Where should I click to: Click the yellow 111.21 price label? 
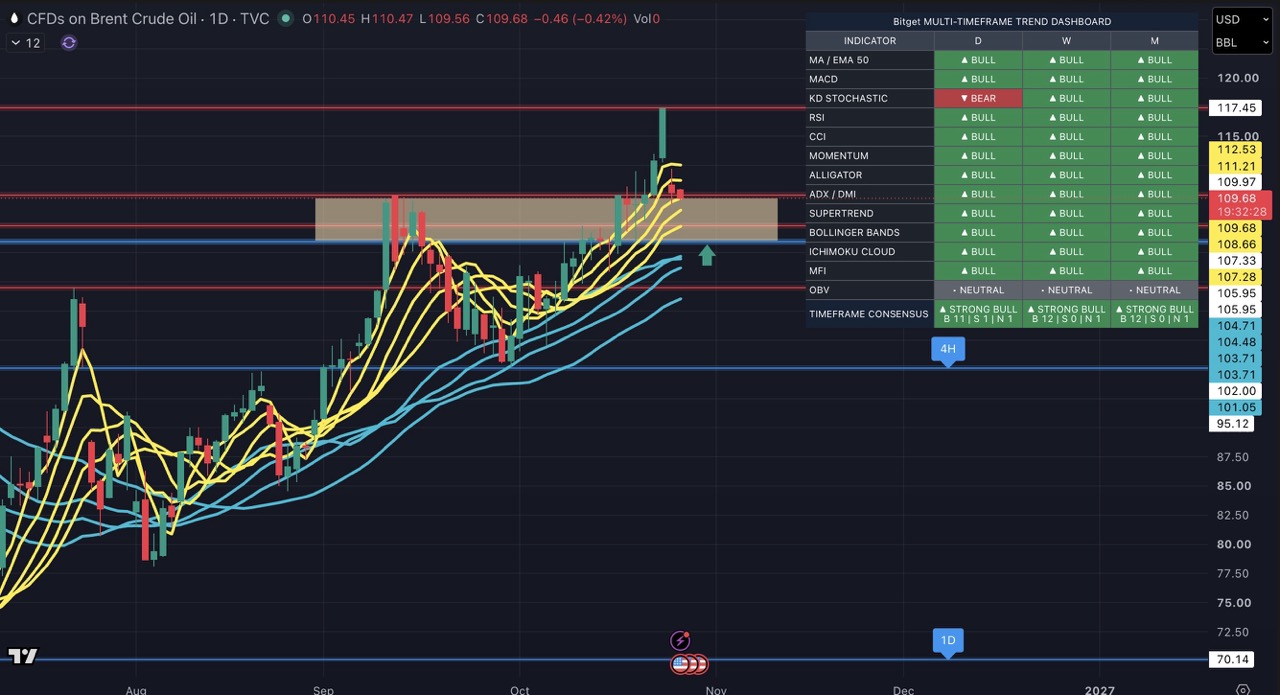[1237, 166]
